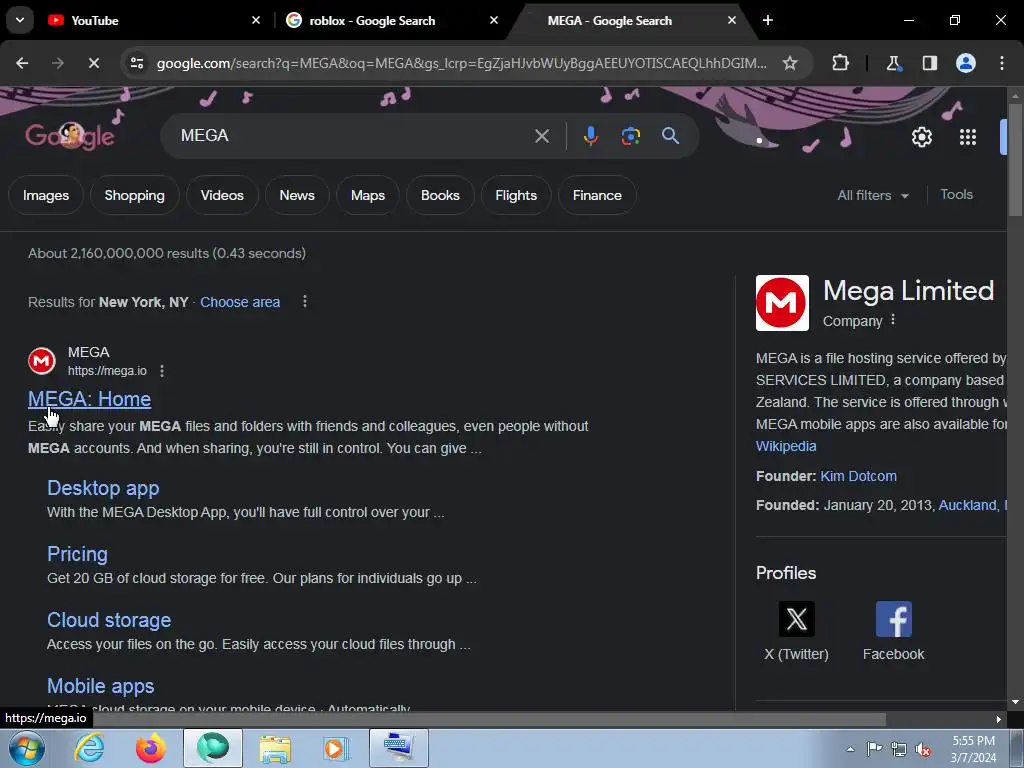The height and width of the screenshot is (768, 1024).
Task: Clear the search box with X icon
Action: (541, 136)
